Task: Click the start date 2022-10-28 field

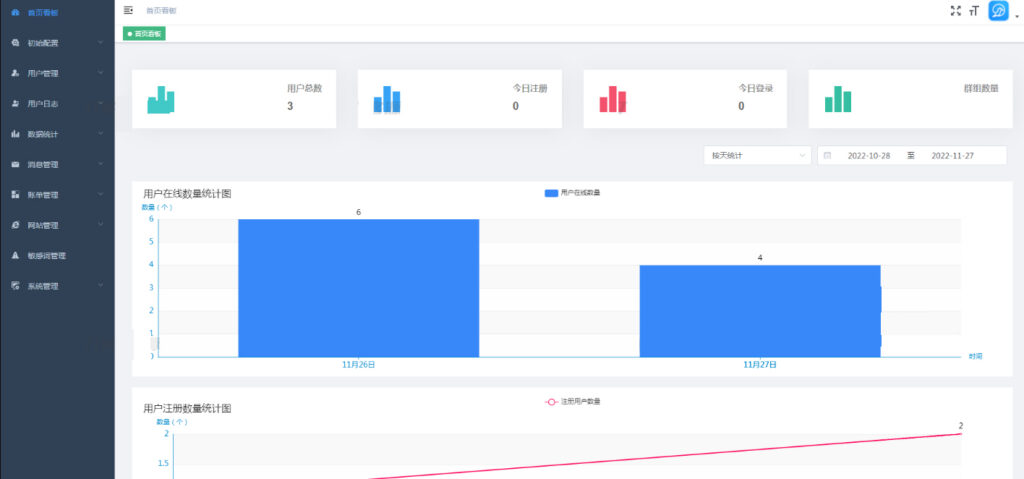Action: click(868, 155)
